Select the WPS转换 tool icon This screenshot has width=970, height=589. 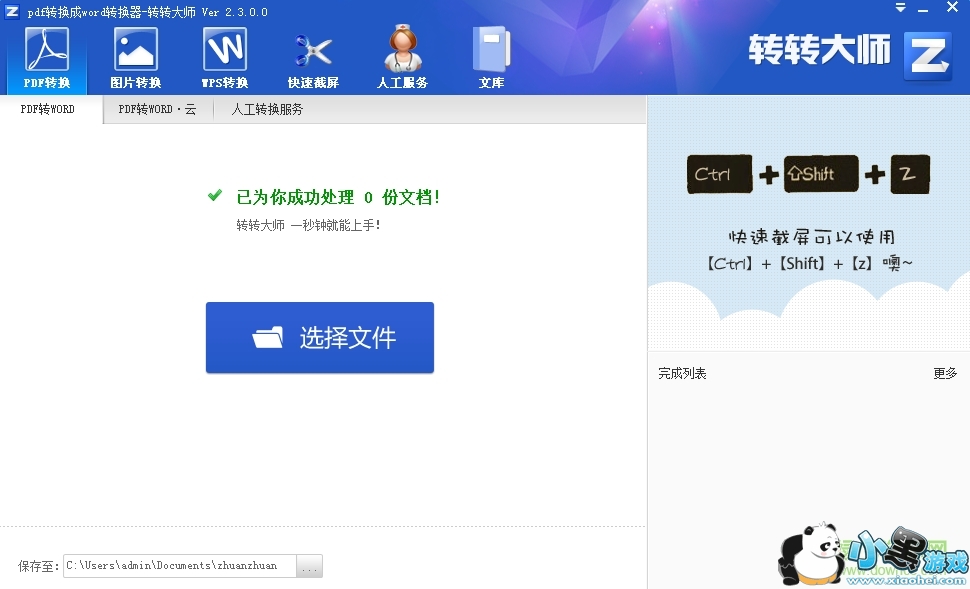[224, 58]
